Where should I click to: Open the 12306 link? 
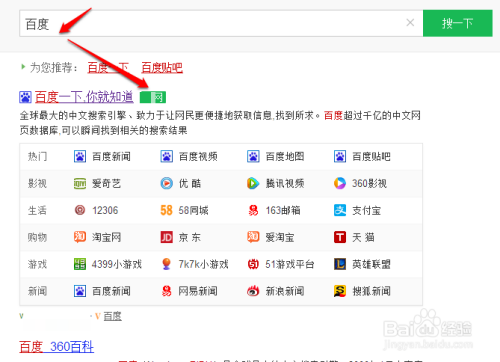pyautogui.click(x=105, y=210)
